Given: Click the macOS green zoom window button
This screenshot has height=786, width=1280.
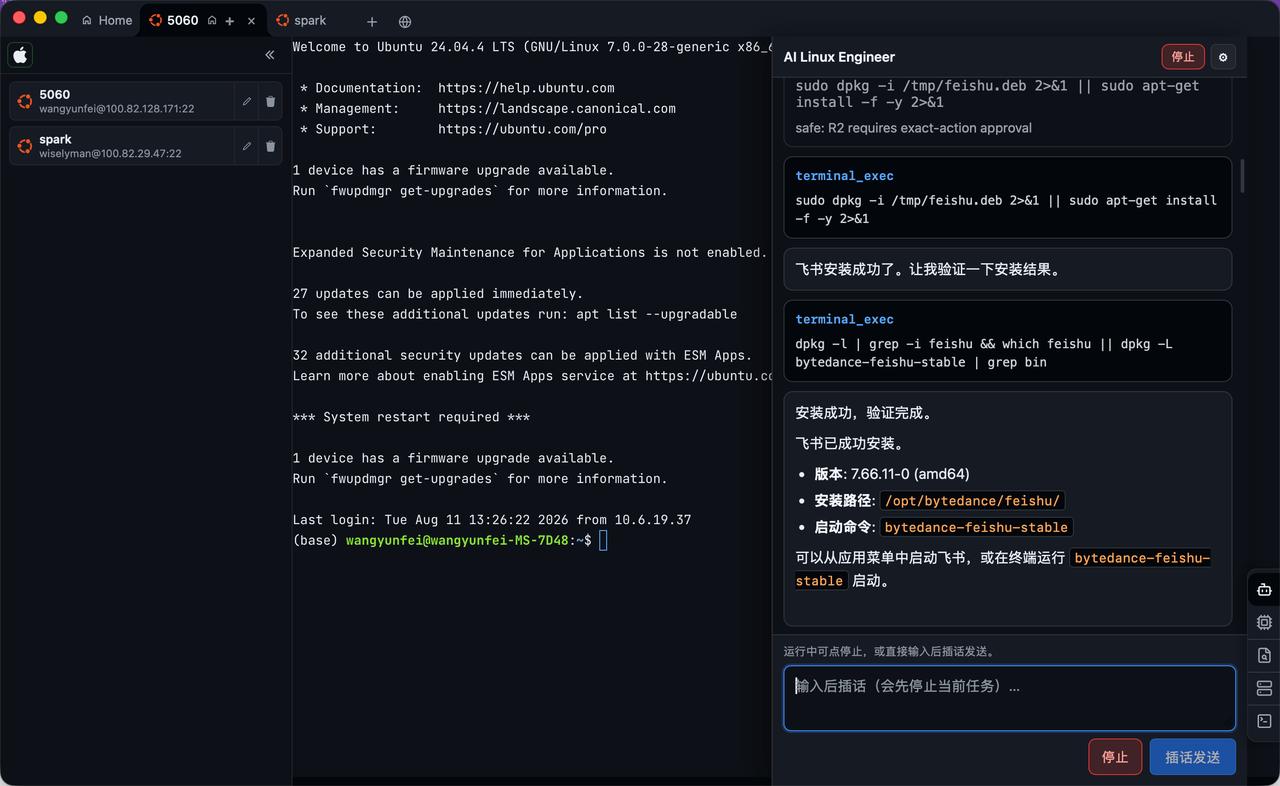Looking at the screenshot, I should click(x=61, y=18).
